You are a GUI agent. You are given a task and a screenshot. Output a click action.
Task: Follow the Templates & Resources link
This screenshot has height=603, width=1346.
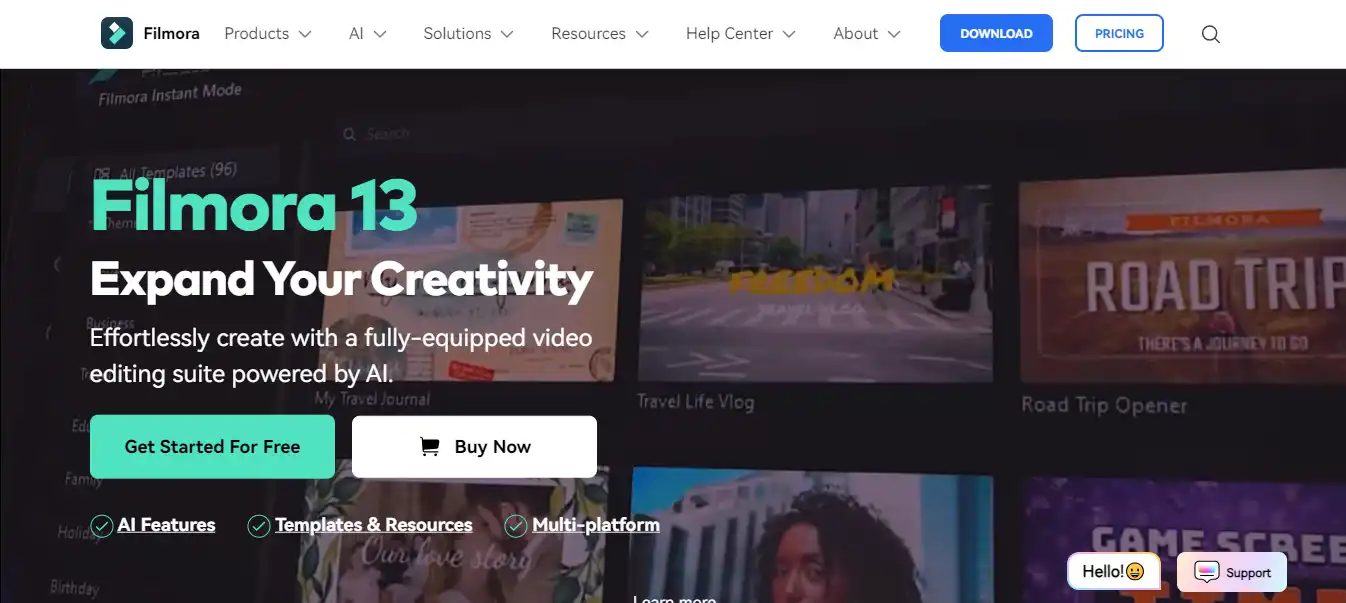[x=374, y=525]
